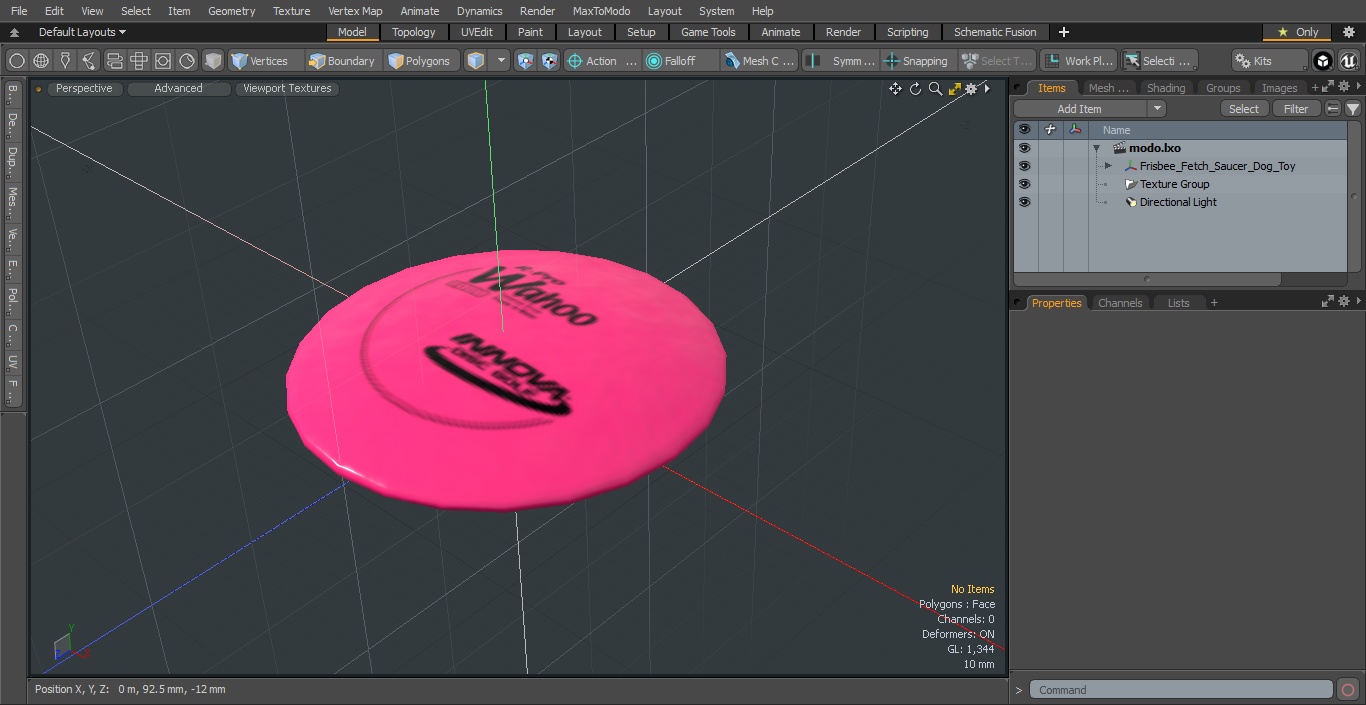The height and width of the screenshot is (705, 1366).
Task: Open the dropdown arrow beside Items mode cube
Action: click(502, 61)
